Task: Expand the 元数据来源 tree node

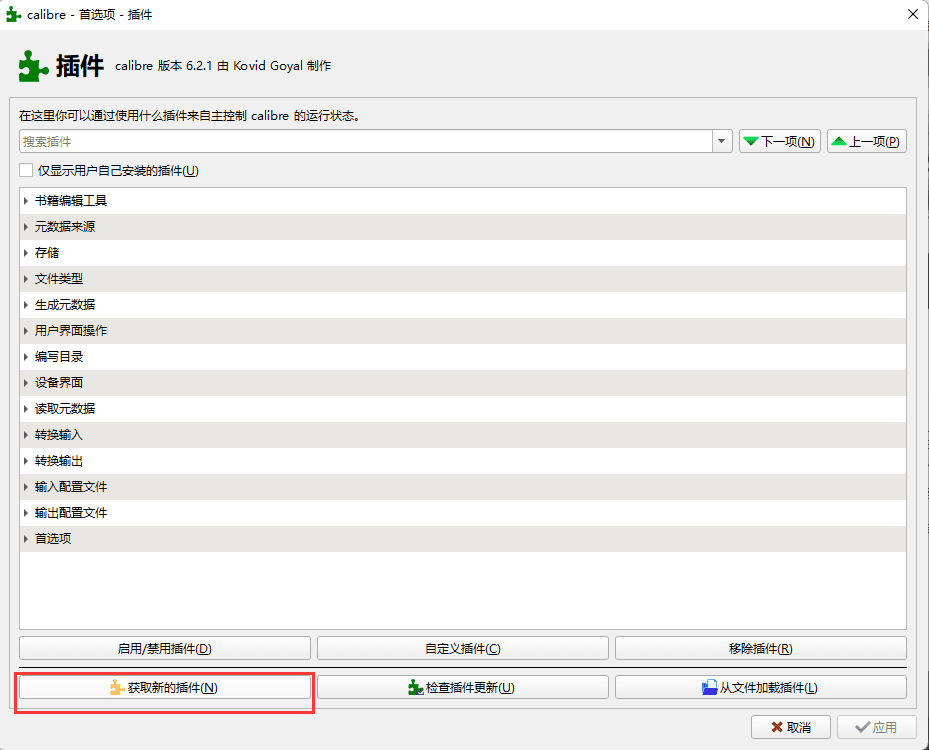Action: pyautogui.click(x=26, y=227)
